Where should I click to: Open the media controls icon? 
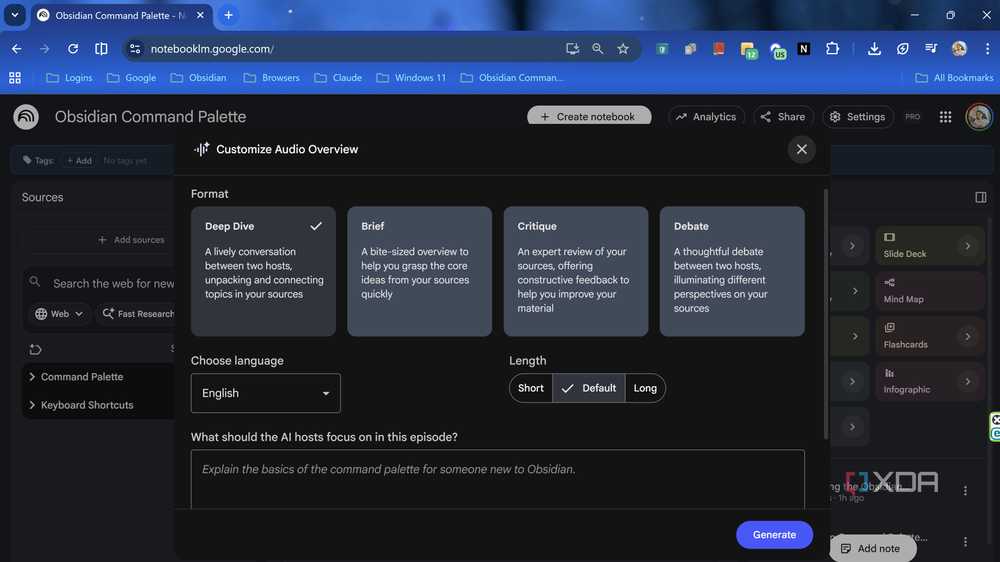click(x=930, y=48)
